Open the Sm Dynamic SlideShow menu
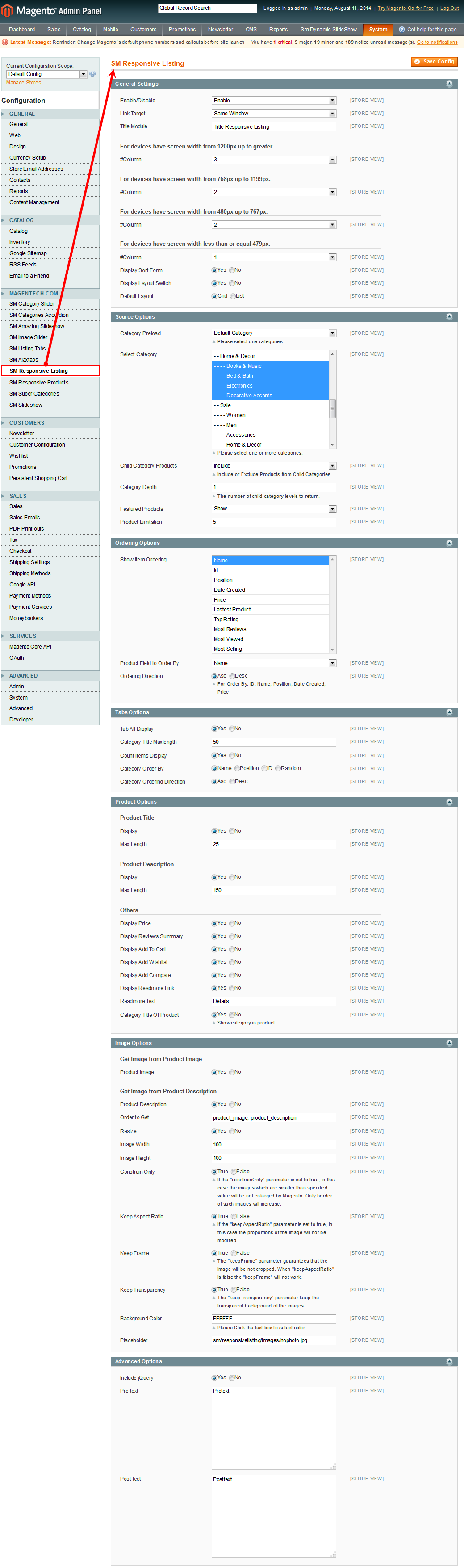The height and width of the screenshot is (1568, 464). pos(328,29)
